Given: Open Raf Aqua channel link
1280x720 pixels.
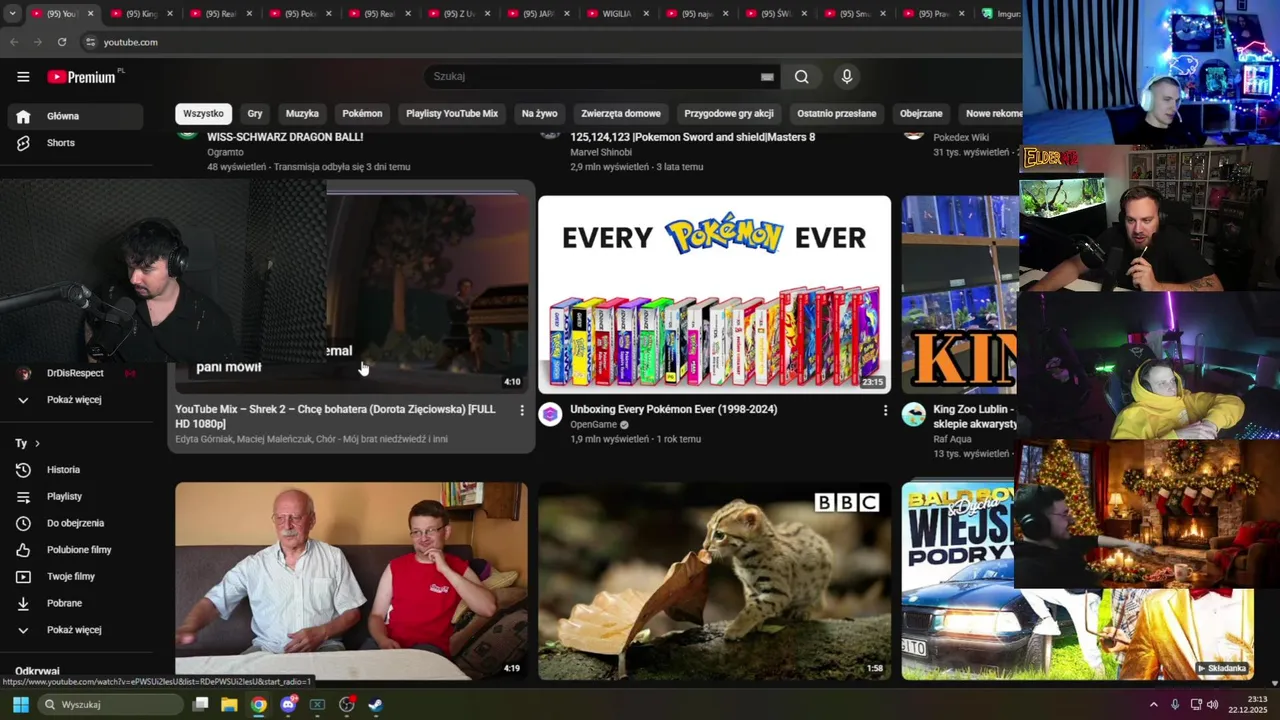Looking at the screenshot, I should pos(954,438).
